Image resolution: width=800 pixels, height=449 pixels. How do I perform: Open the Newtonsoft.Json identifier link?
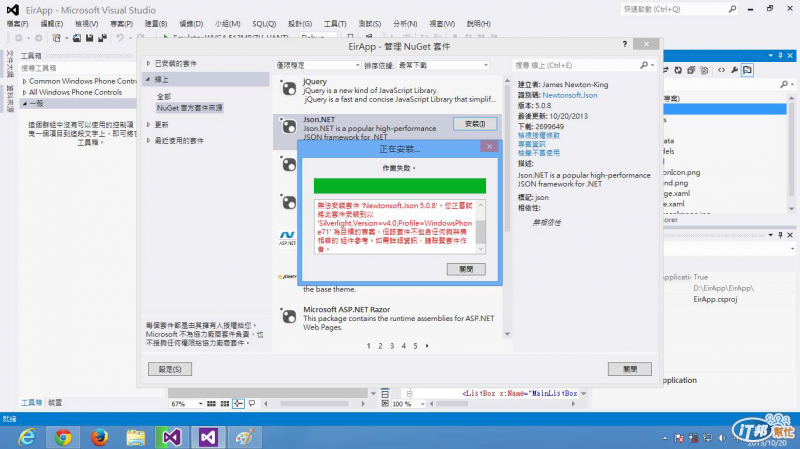click(569, 95)
